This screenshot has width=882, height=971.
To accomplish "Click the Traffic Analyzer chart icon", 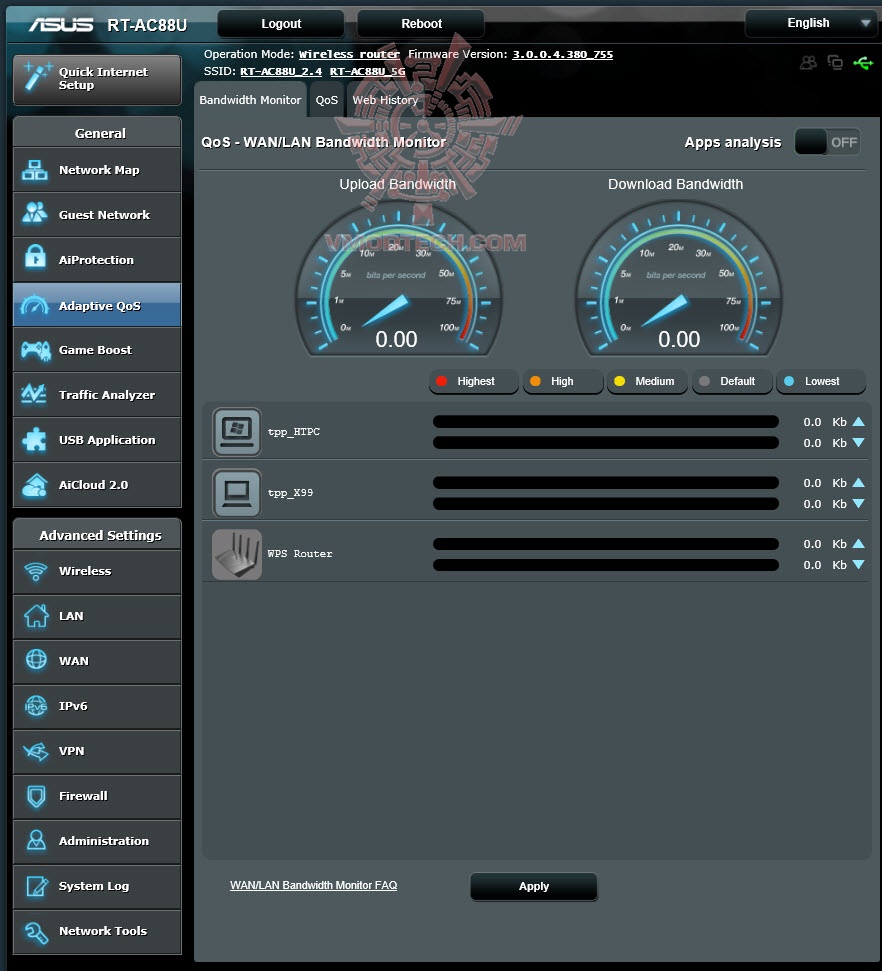I will 34,394.
